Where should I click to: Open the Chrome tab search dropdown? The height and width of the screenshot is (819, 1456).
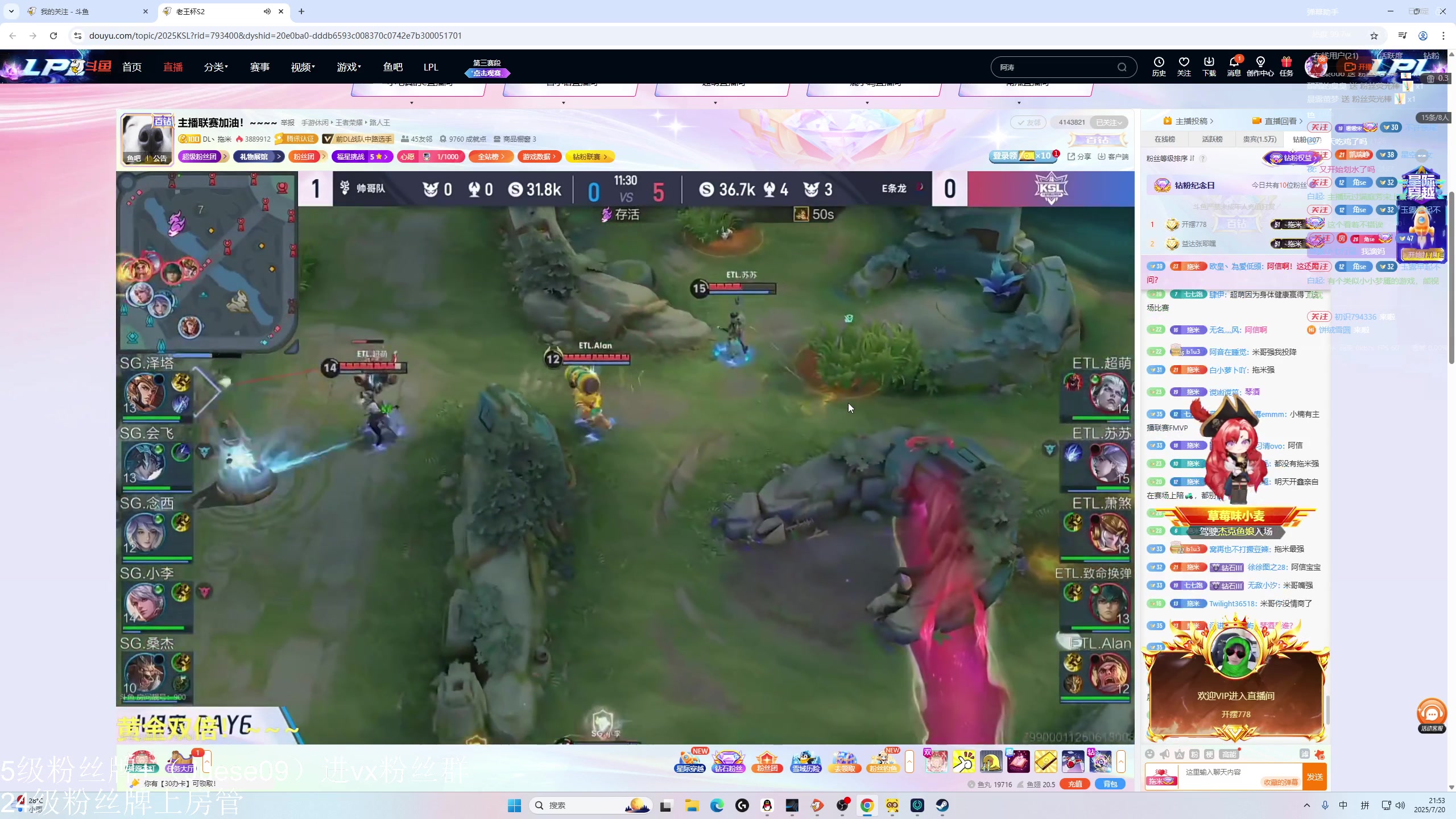pyautogui.click(x=11, y=11)
